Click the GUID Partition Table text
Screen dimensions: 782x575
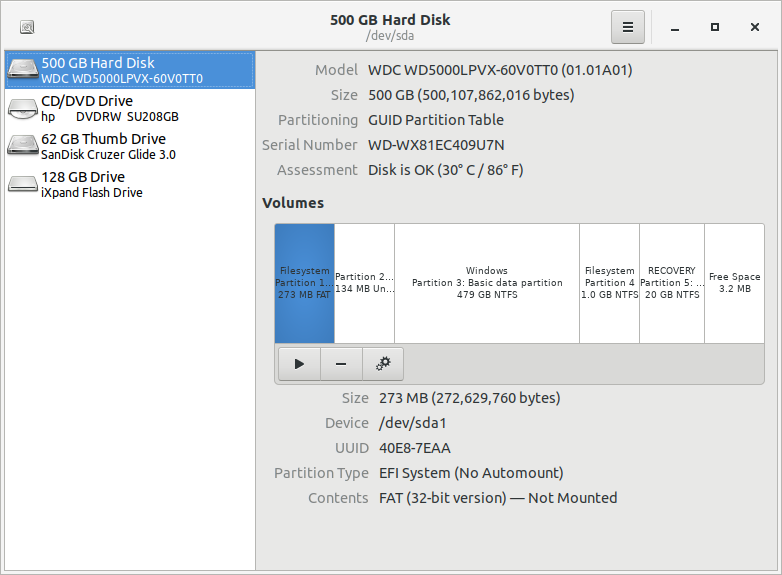[436, 120]
